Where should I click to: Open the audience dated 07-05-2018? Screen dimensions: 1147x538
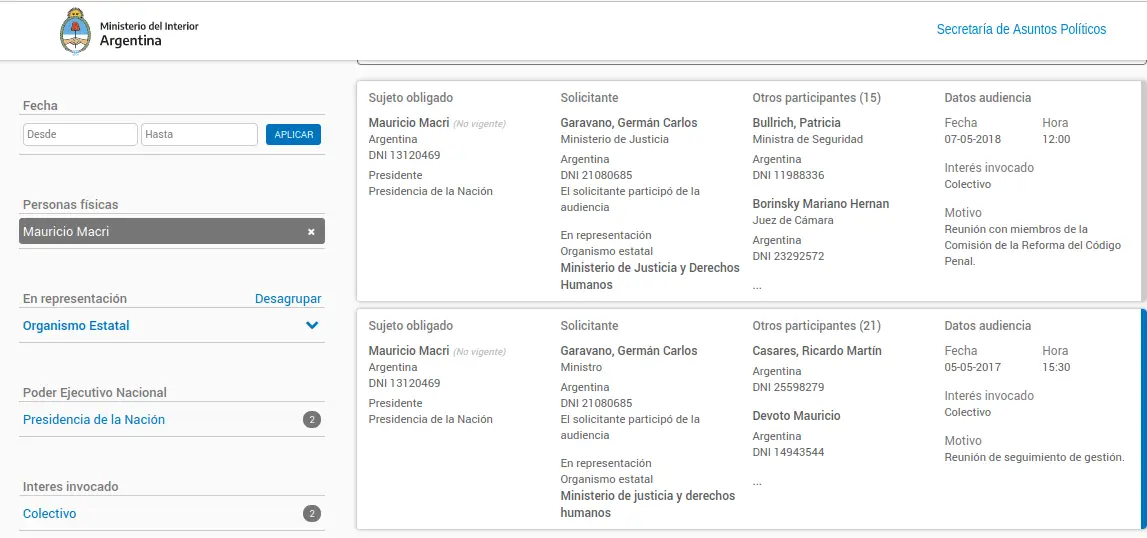[x=748, y=191]
